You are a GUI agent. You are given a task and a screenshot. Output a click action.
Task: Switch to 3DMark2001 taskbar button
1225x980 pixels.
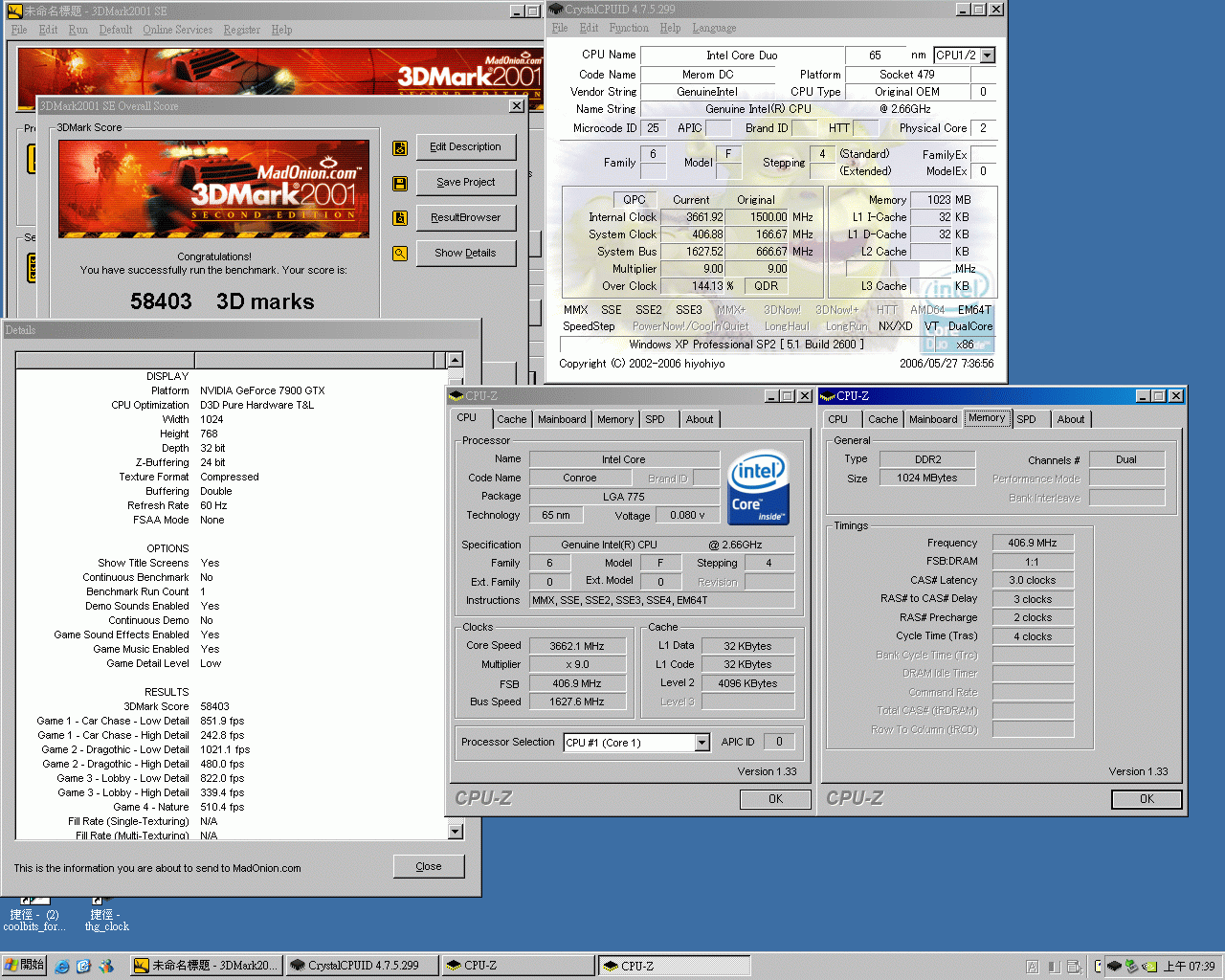click(207, 966)
